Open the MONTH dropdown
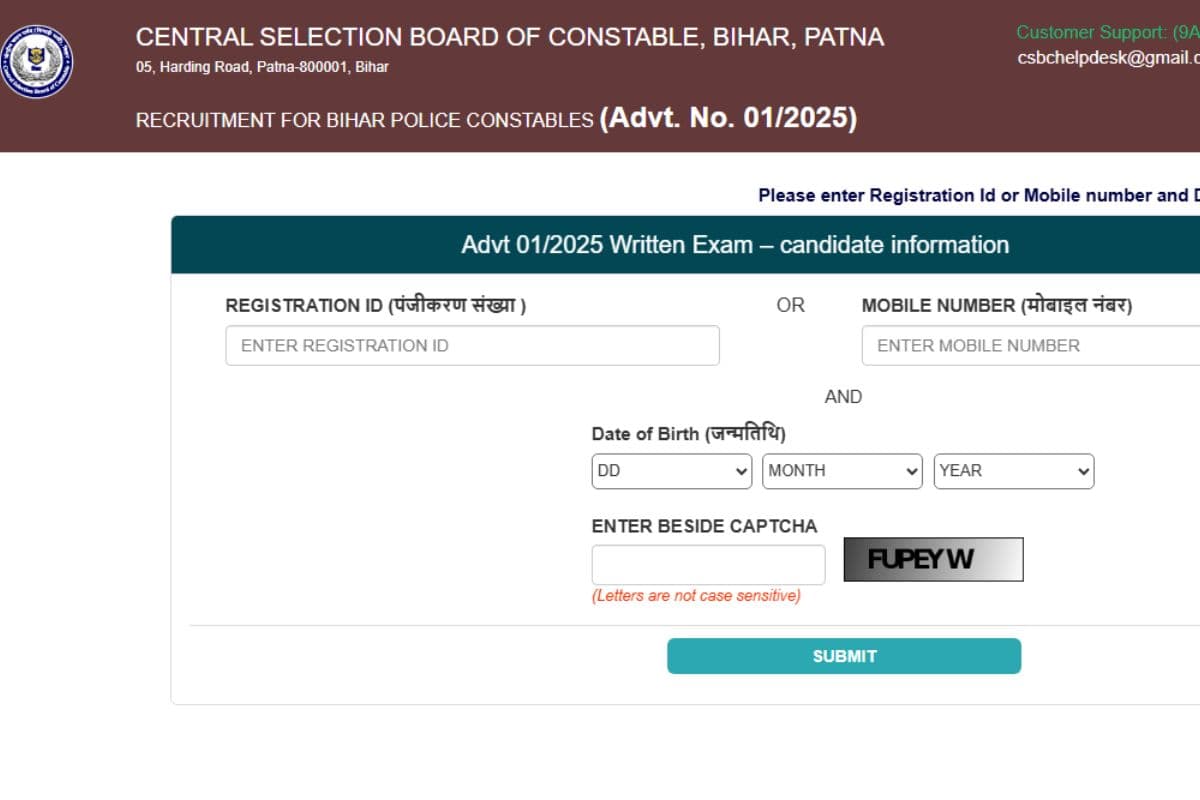Viewport: 1200px width, 800px height. click(x=841, y=471)
